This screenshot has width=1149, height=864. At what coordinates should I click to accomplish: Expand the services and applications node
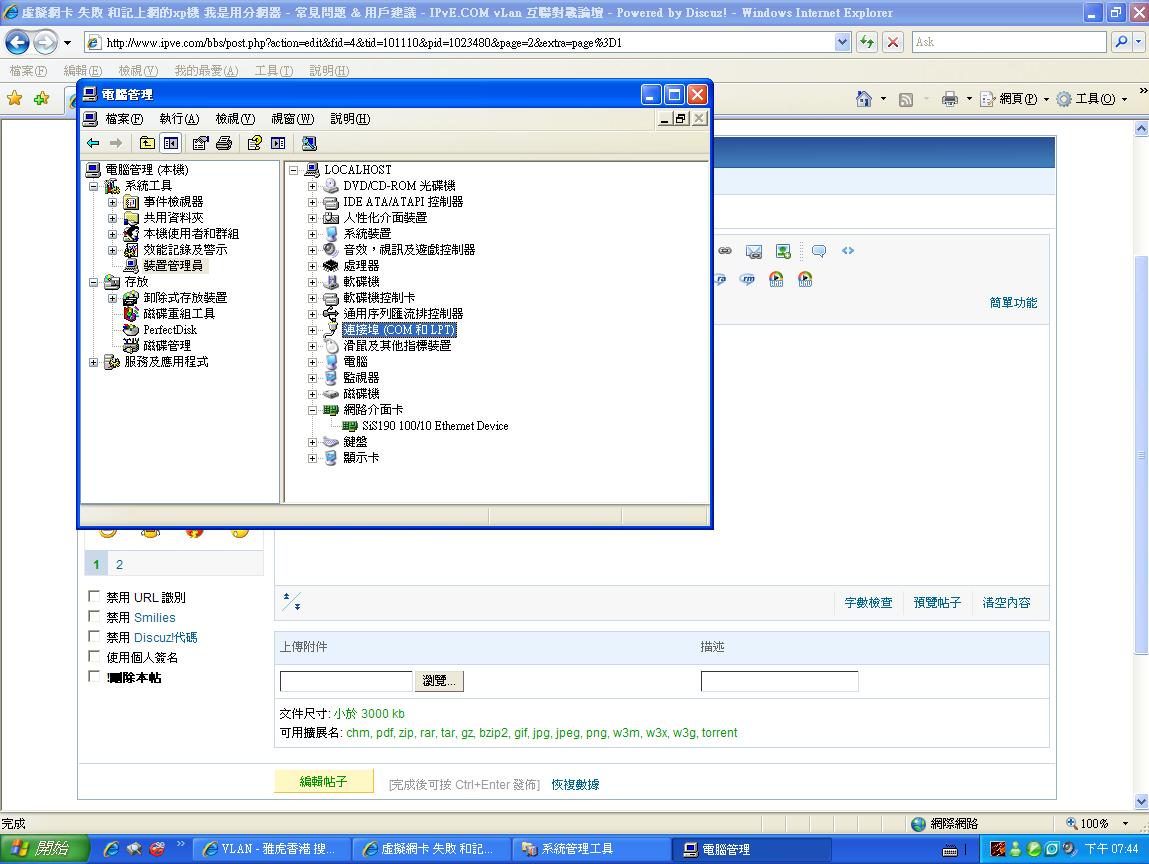(93, 362)
